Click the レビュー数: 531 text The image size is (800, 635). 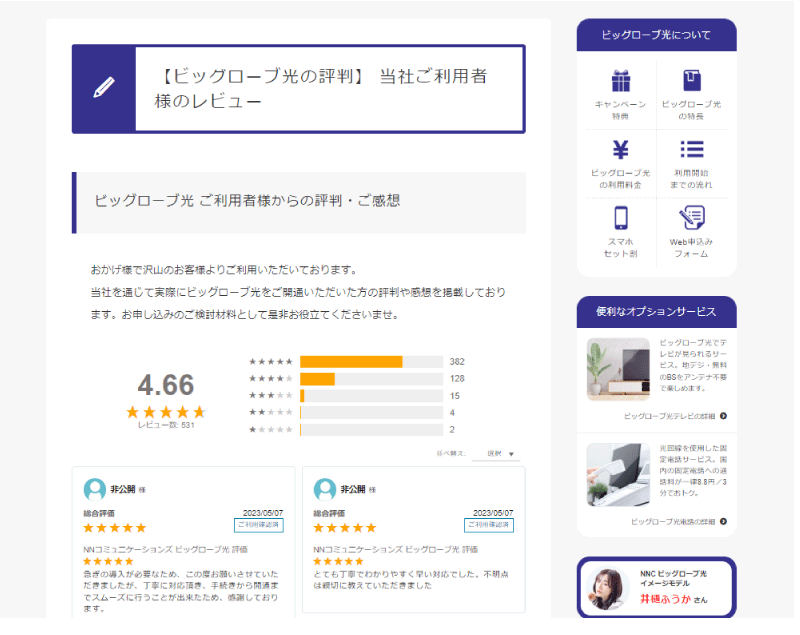[166, 425]
